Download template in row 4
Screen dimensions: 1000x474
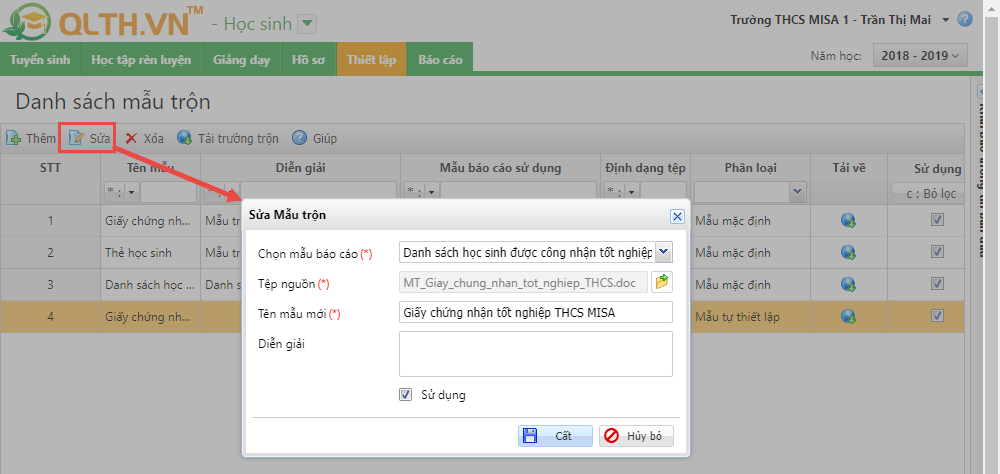click(849, 317)
